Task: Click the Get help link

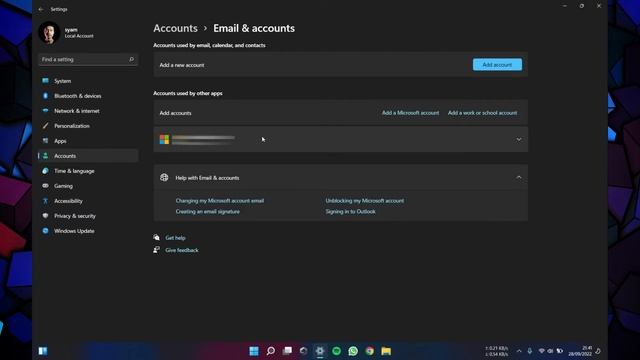Action: click(x=175, y=238)
